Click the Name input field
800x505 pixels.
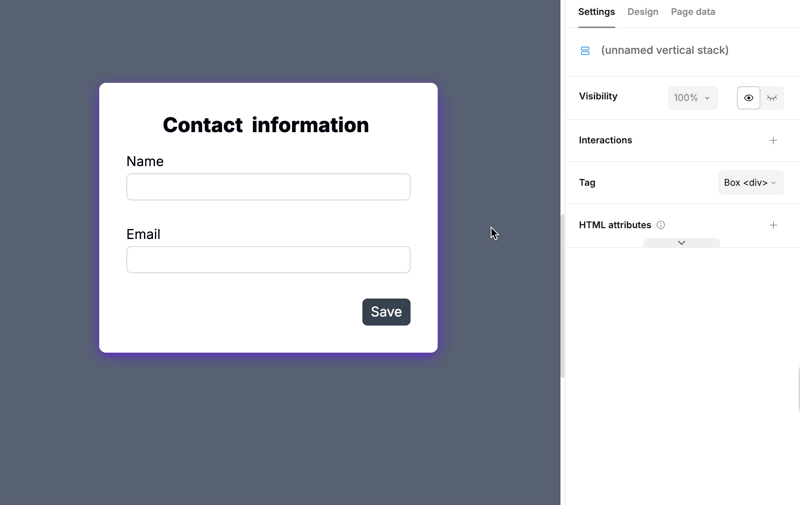(x=268, y=187)
